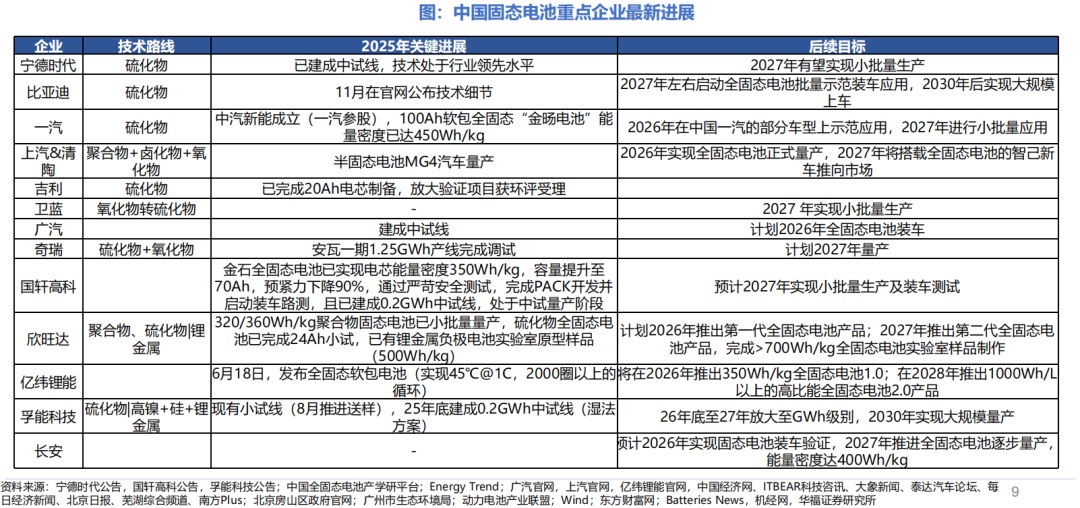Click the 6月18日 发布全固态软包电池 cell

tap(414, 384)
